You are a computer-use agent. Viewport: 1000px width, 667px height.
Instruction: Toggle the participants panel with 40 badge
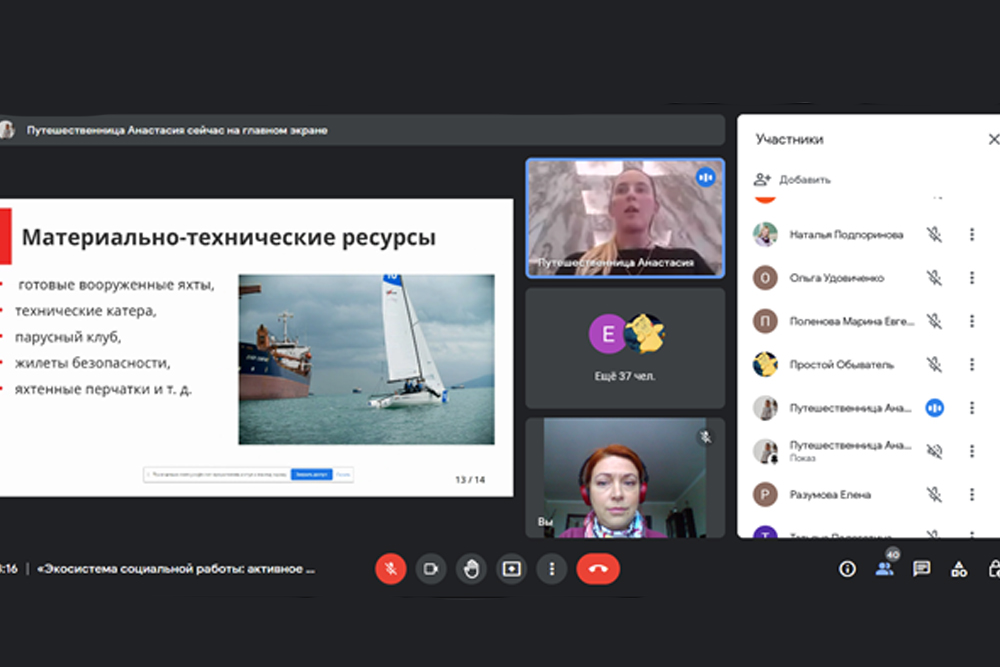(x=884, y=569)
